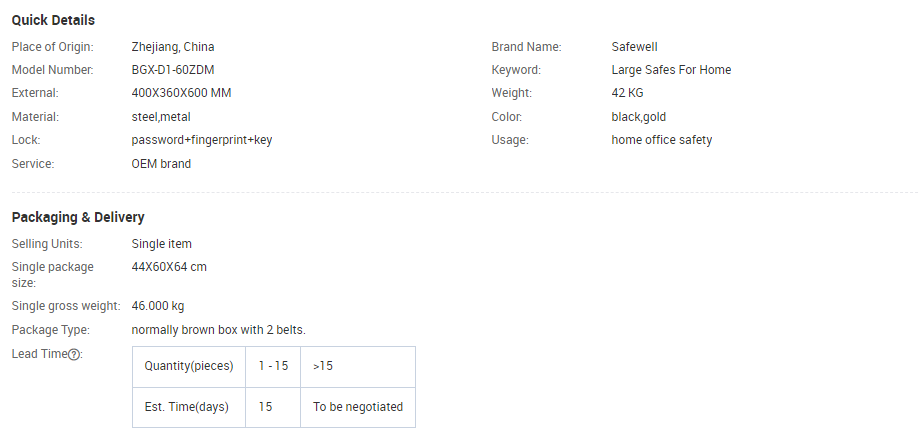
Task: Click the Est. Time(days) table cell
Action: pyautogui.click(x=189, y=407)
